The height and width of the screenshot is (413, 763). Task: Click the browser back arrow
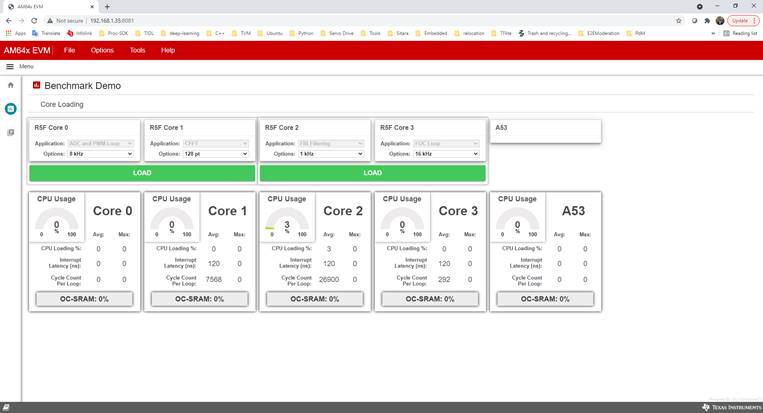9,20
